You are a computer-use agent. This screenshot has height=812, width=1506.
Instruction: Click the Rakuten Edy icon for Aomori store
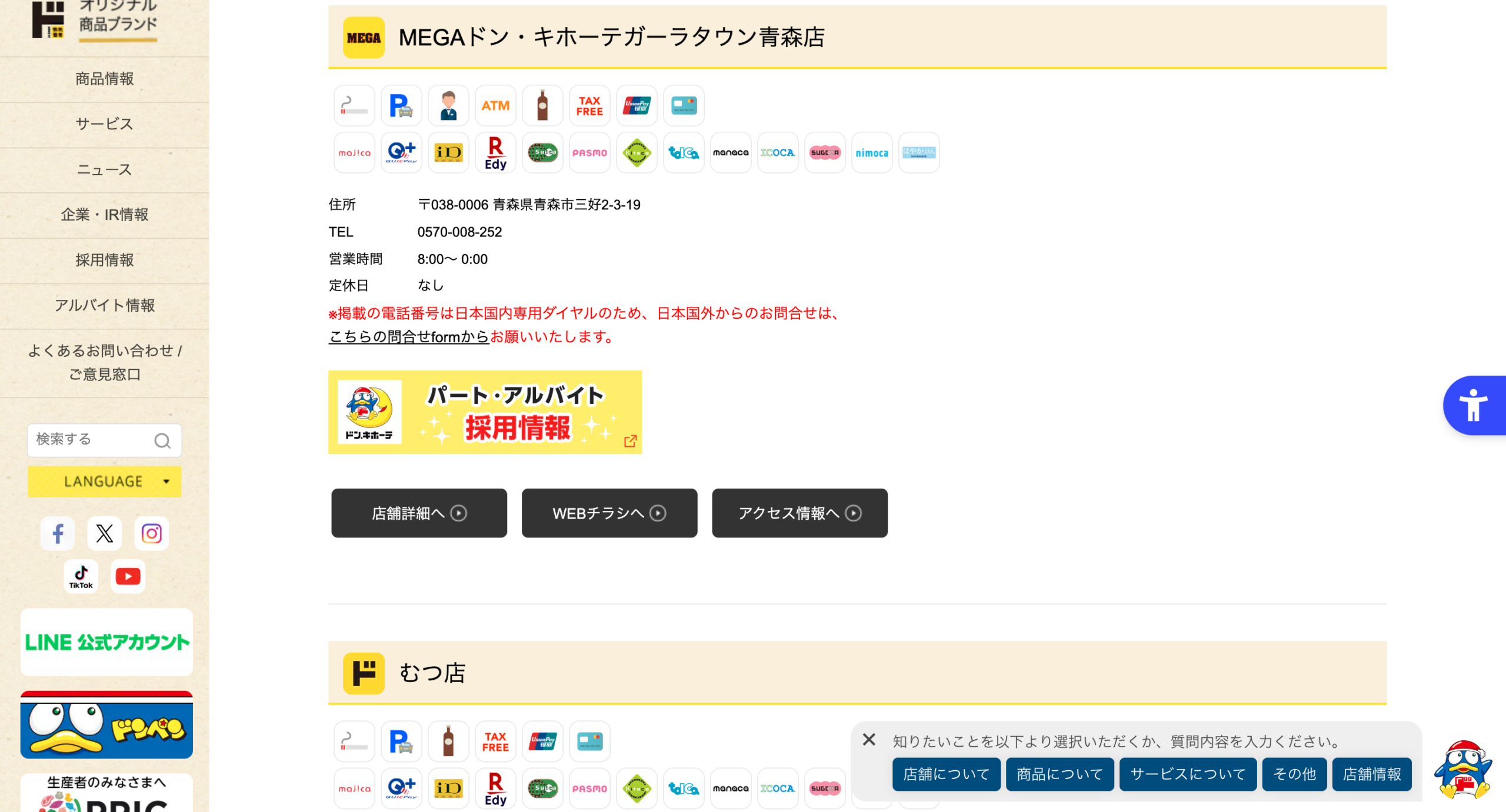pyautogui.click(x=495, y=153)
